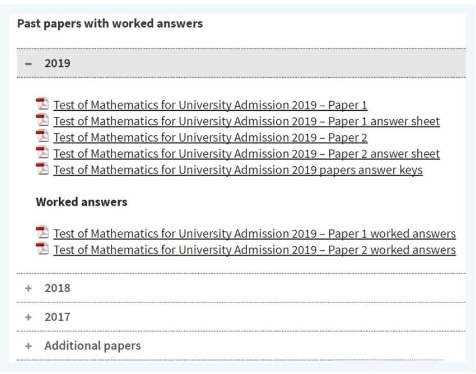Open 2019 Paper 2 answer sheet link
The image size is (476, 374).
[x=247, y=154]
